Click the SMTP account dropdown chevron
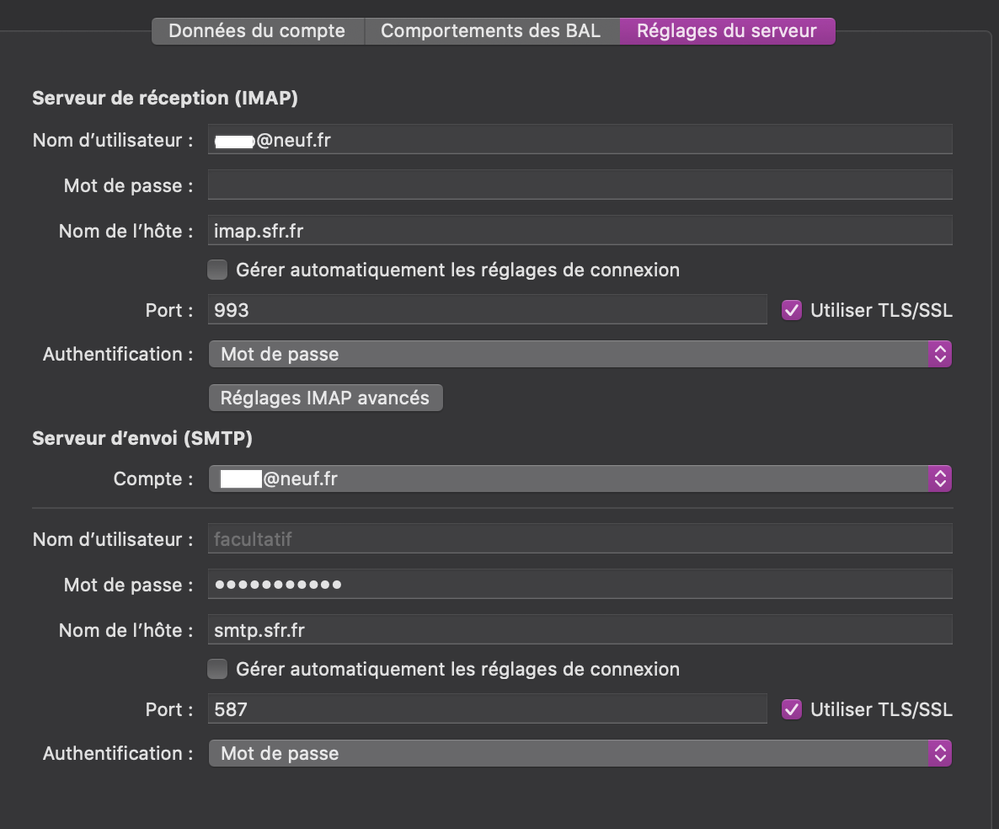Viewport: 999px width, 829px height. pos(939,478)
